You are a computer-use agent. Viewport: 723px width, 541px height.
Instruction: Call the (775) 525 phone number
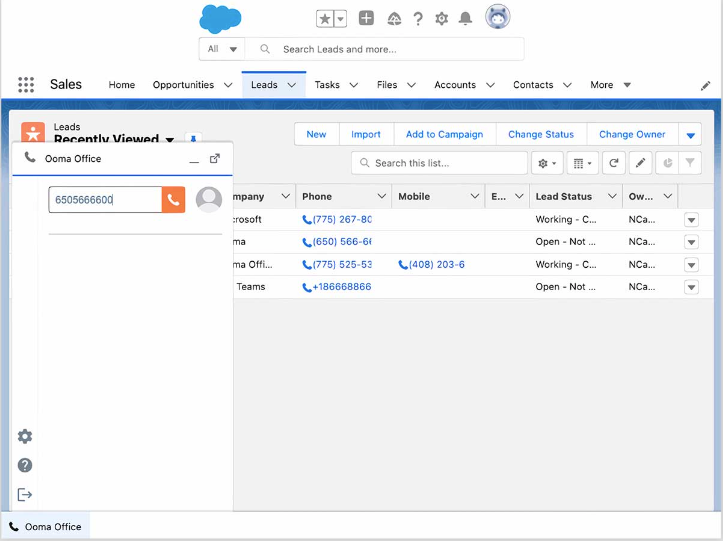(337, 265)
